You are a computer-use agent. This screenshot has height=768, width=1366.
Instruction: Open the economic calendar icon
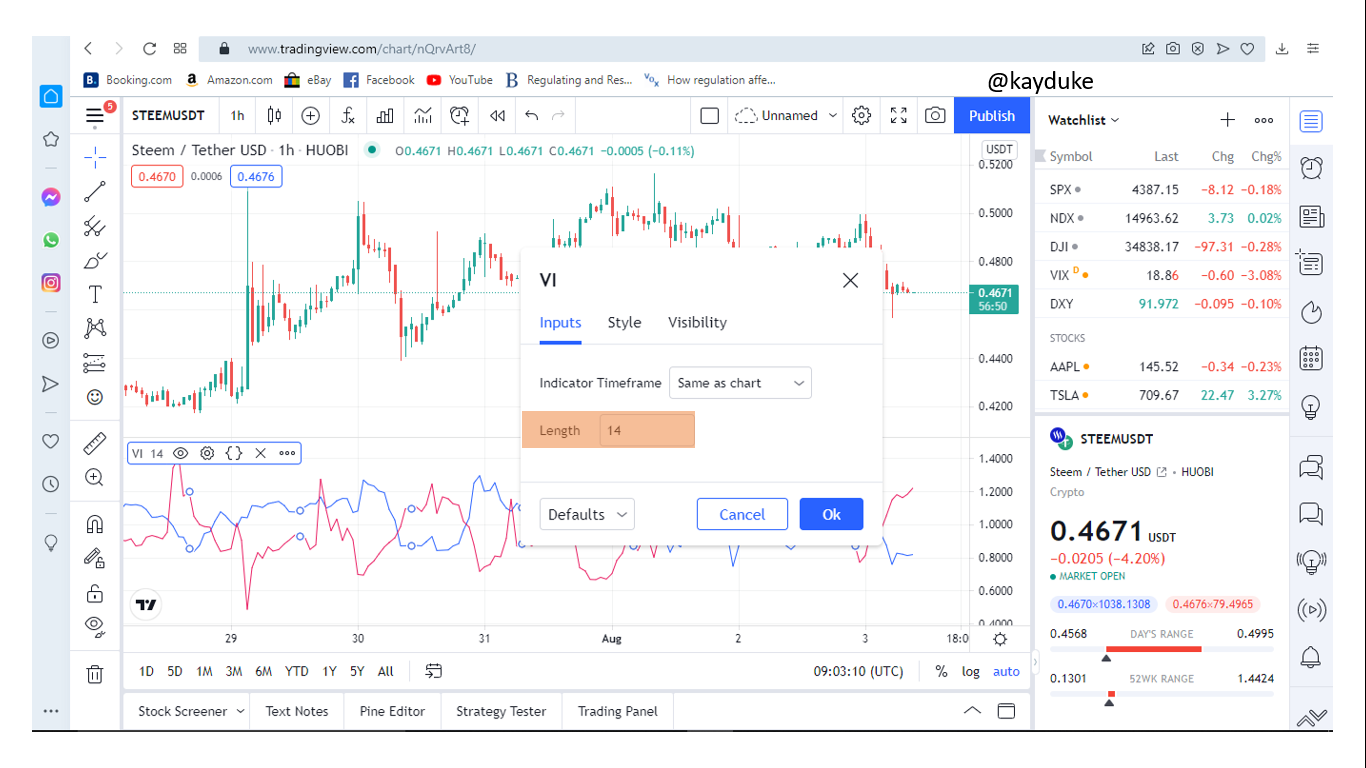click(x=1311, y=359)
